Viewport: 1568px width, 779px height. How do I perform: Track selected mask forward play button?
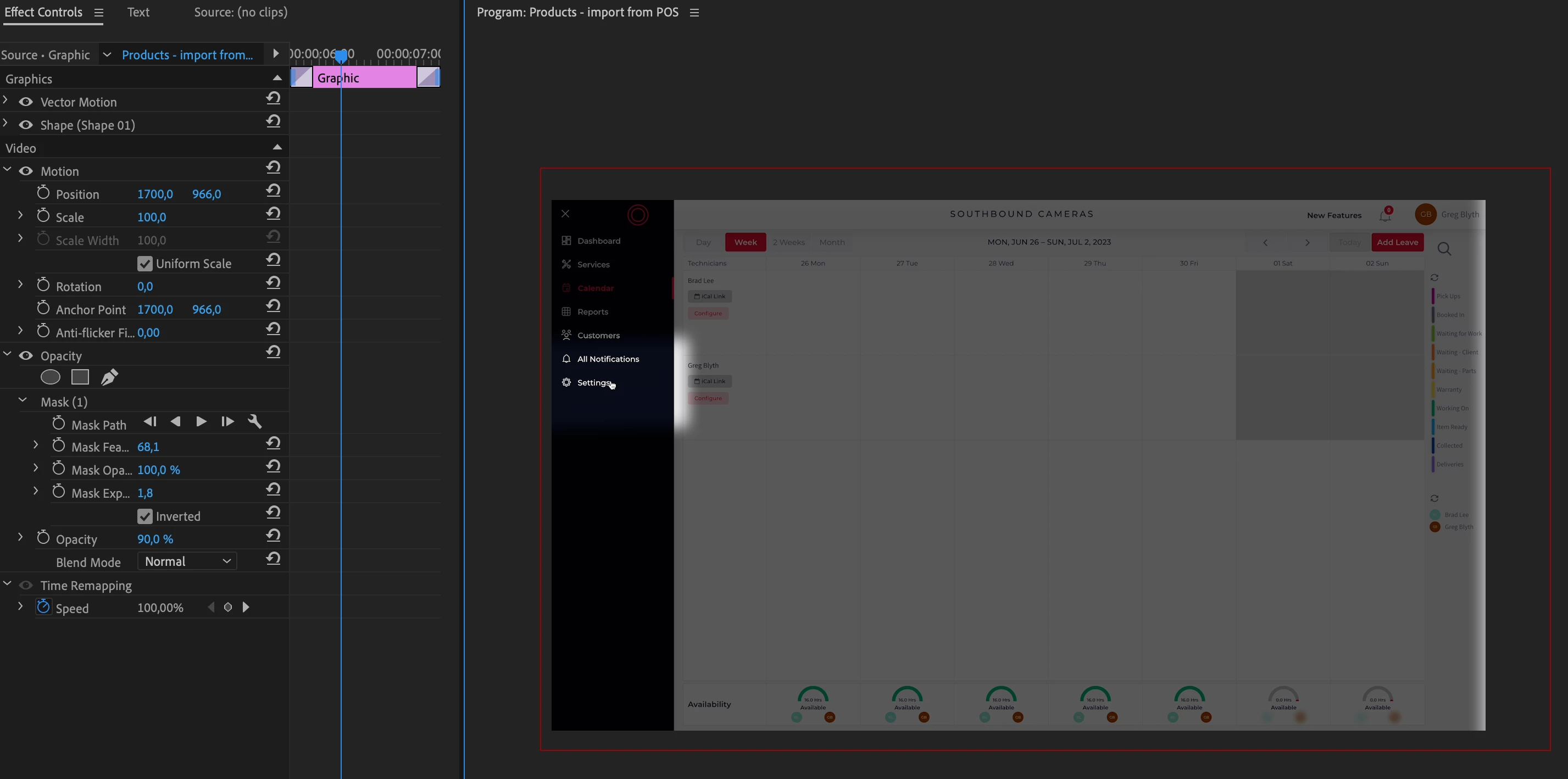[x=201, y=421]
